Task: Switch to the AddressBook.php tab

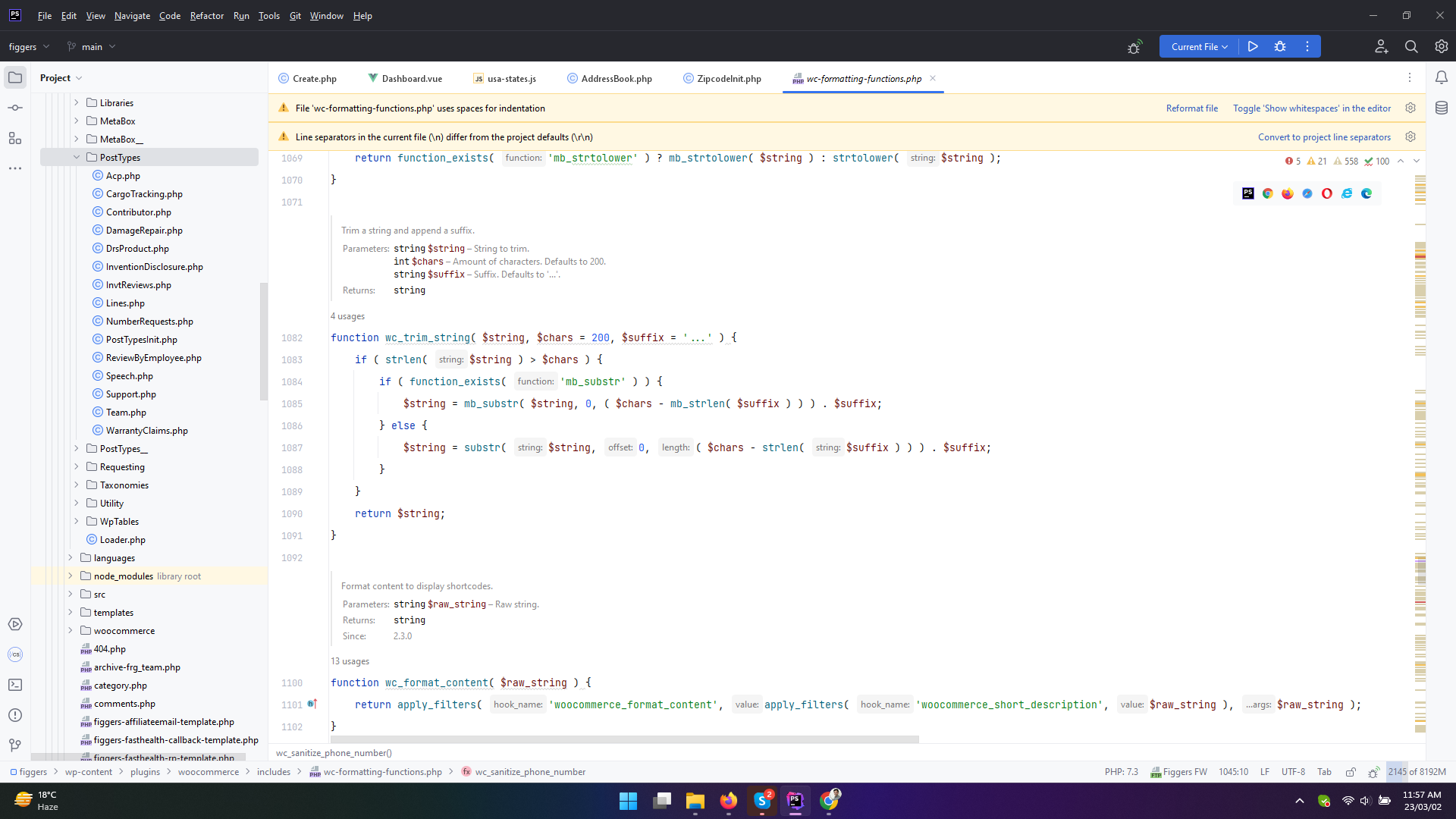Action: [616, 78]
